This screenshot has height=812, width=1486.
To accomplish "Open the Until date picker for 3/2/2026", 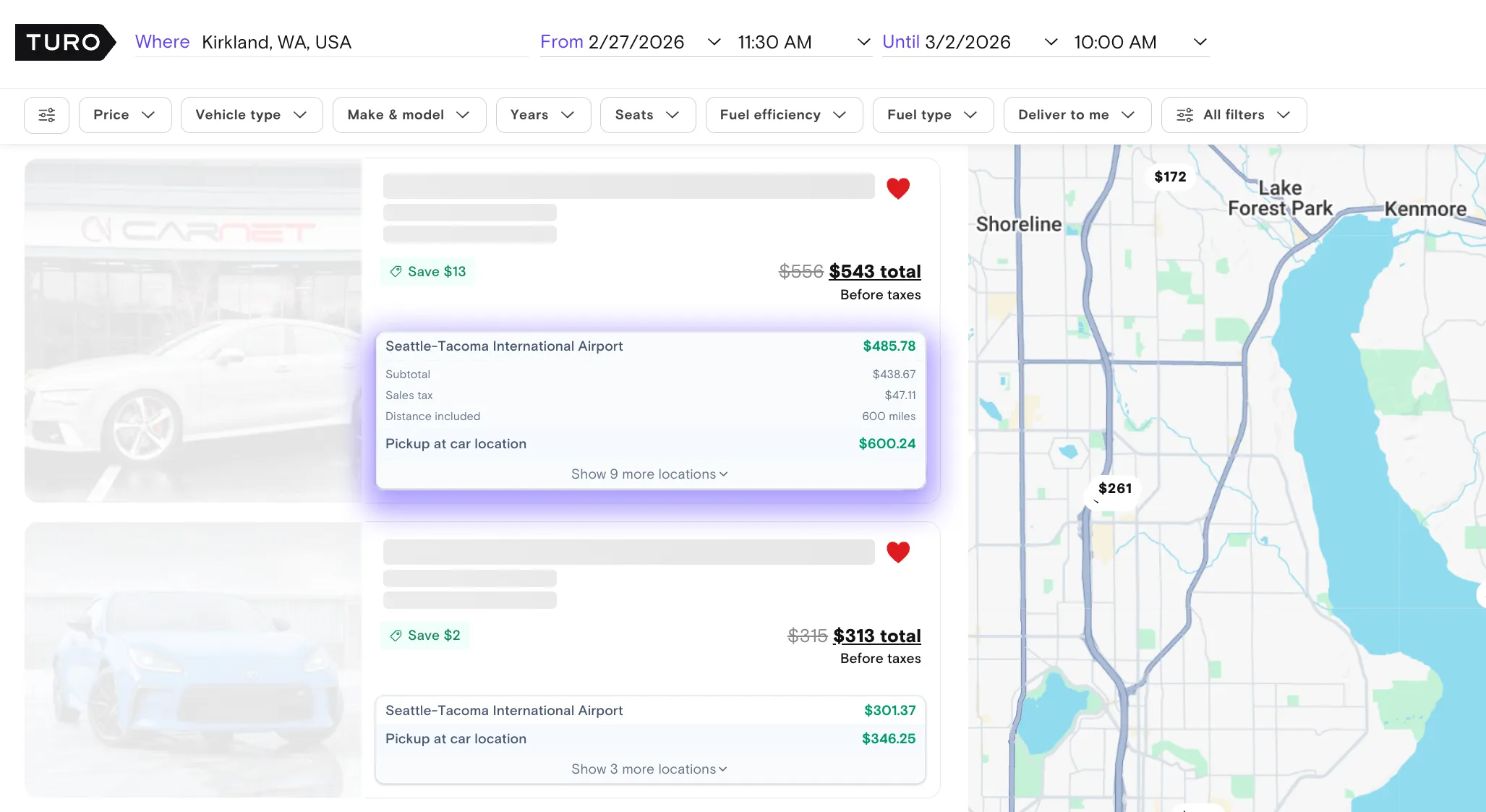I will 969,42.
